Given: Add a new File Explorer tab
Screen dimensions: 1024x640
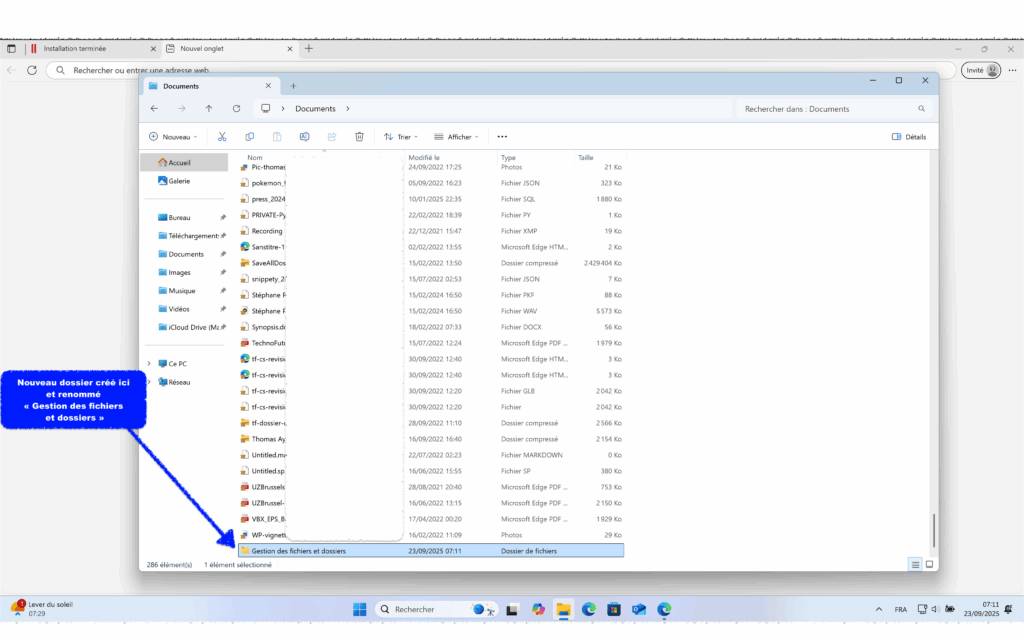Looking at the screenshot, I should (293, 86).
